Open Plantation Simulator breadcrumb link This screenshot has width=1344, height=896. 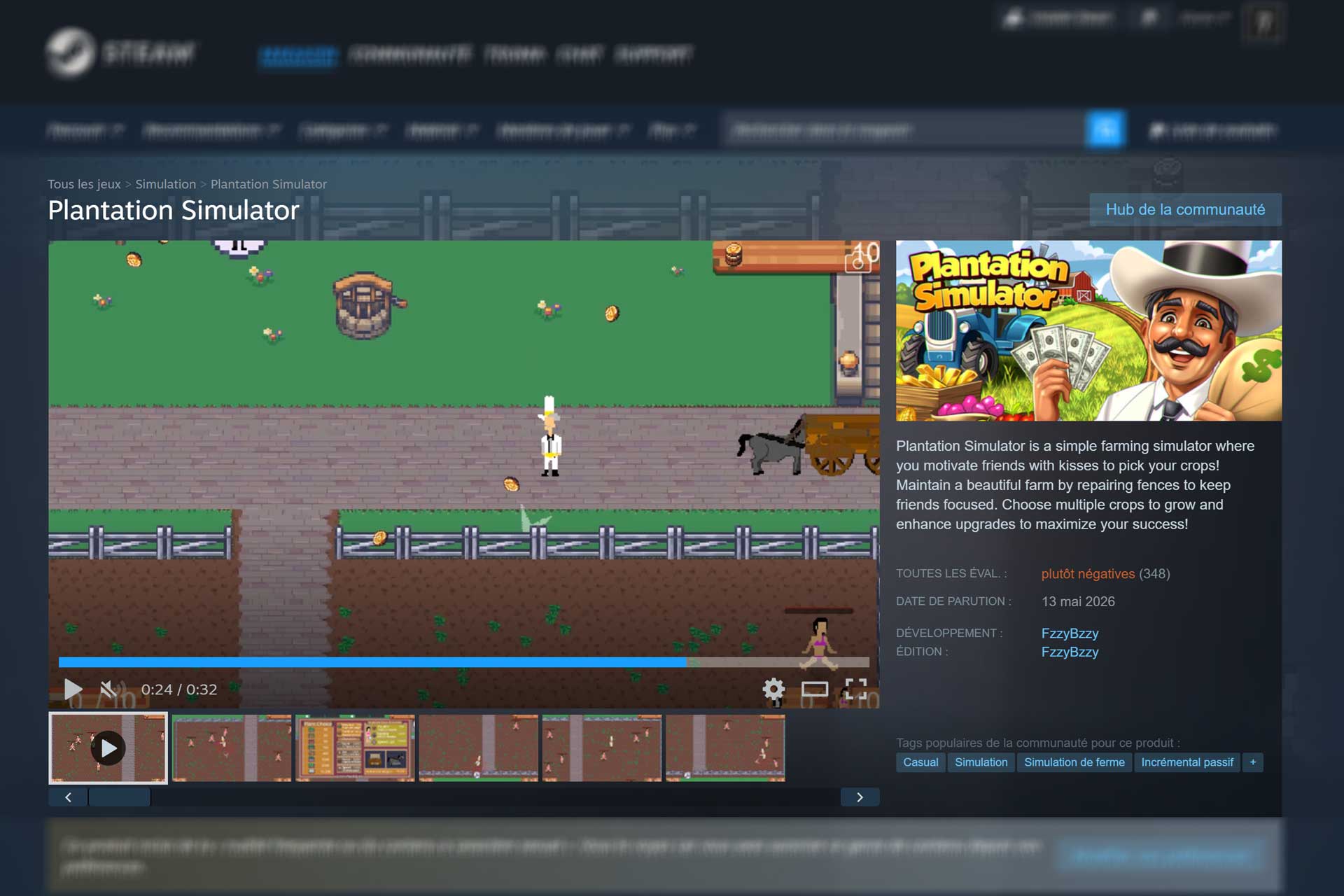coord(269,184)
